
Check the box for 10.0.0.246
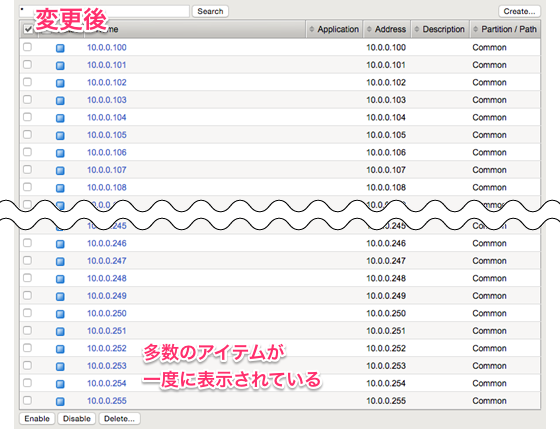point(28,243)
